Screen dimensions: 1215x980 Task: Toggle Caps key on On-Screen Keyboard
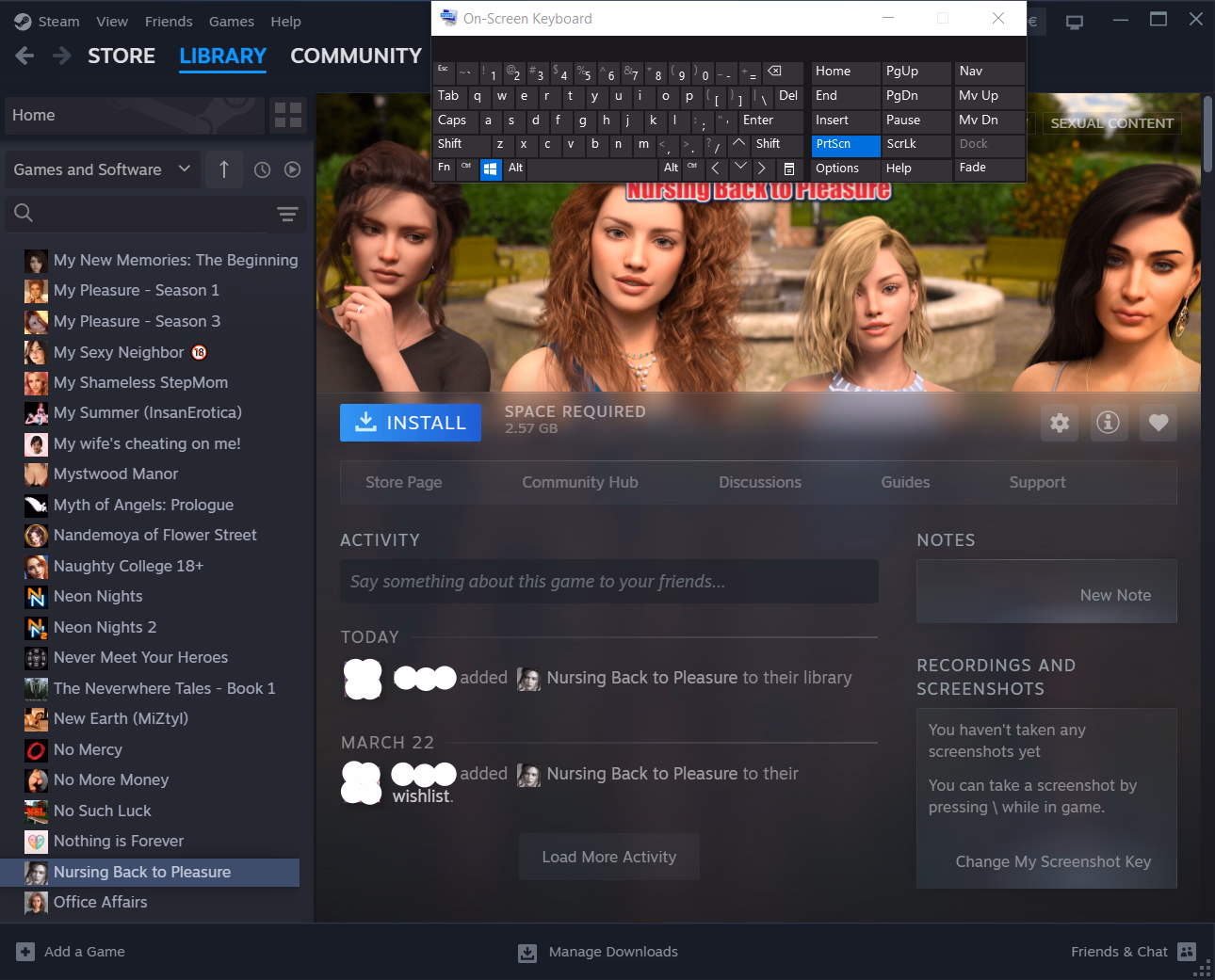[x=455, y=120]
